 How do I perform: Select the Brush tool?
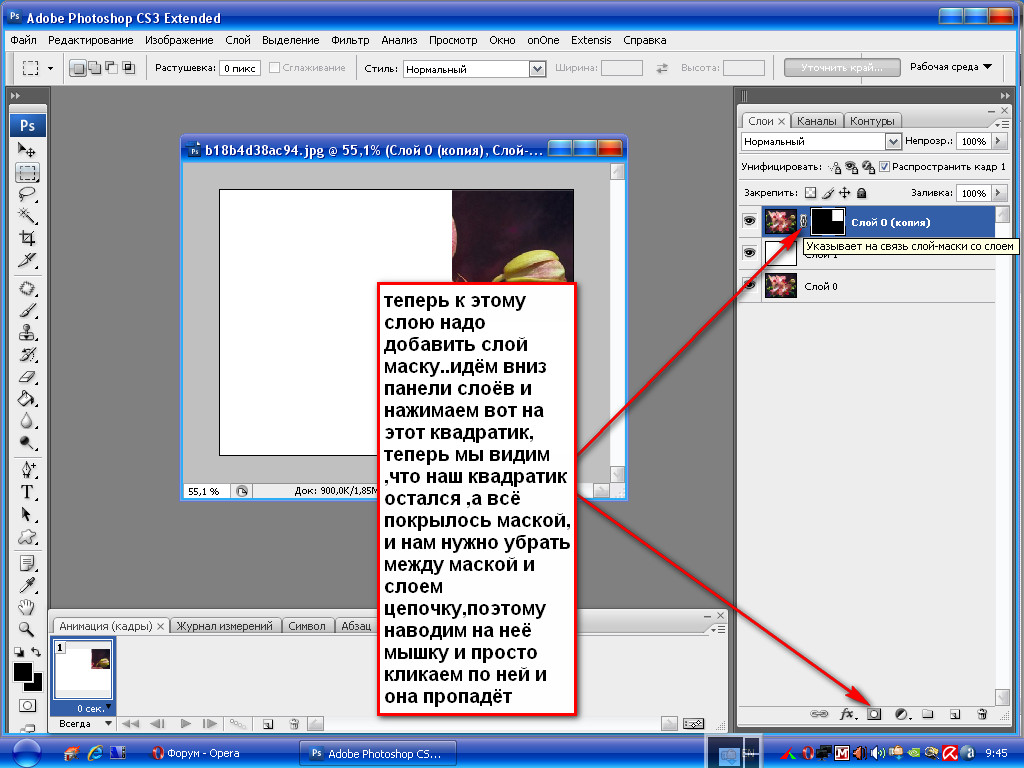(27, 310)
